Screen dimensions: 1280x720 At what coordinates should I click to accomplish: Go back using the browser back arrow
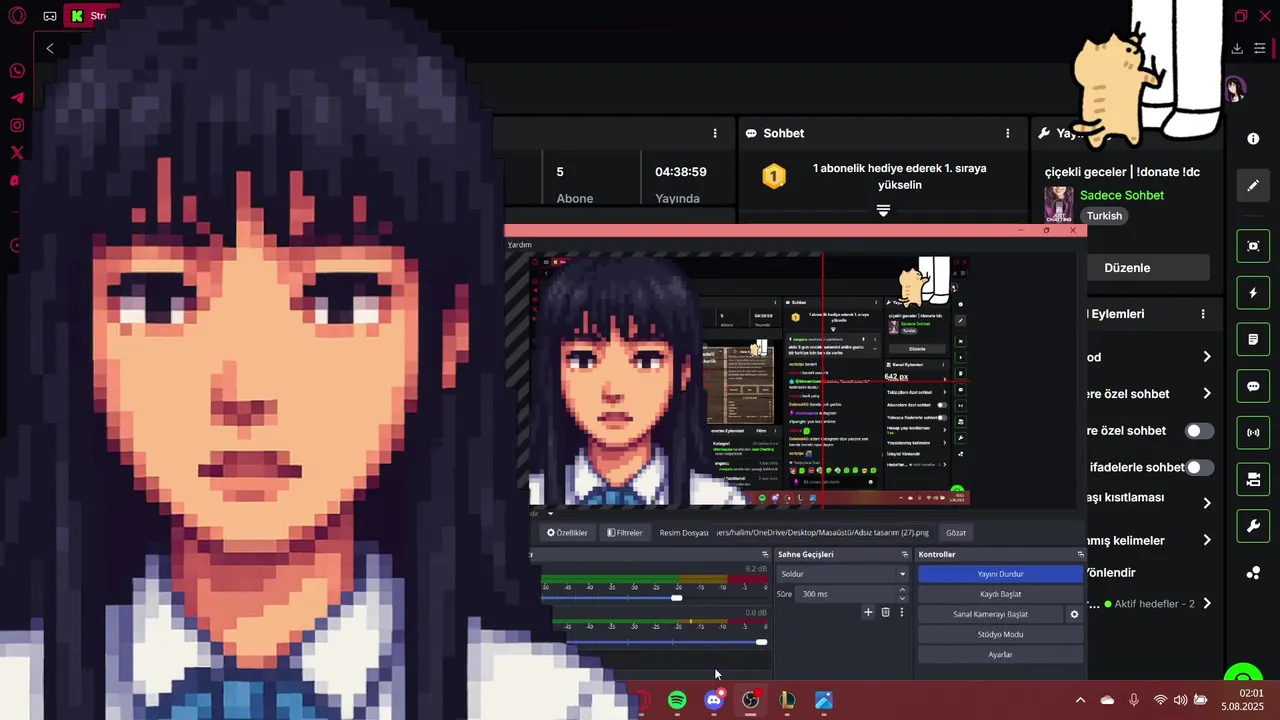click(50, 48)
